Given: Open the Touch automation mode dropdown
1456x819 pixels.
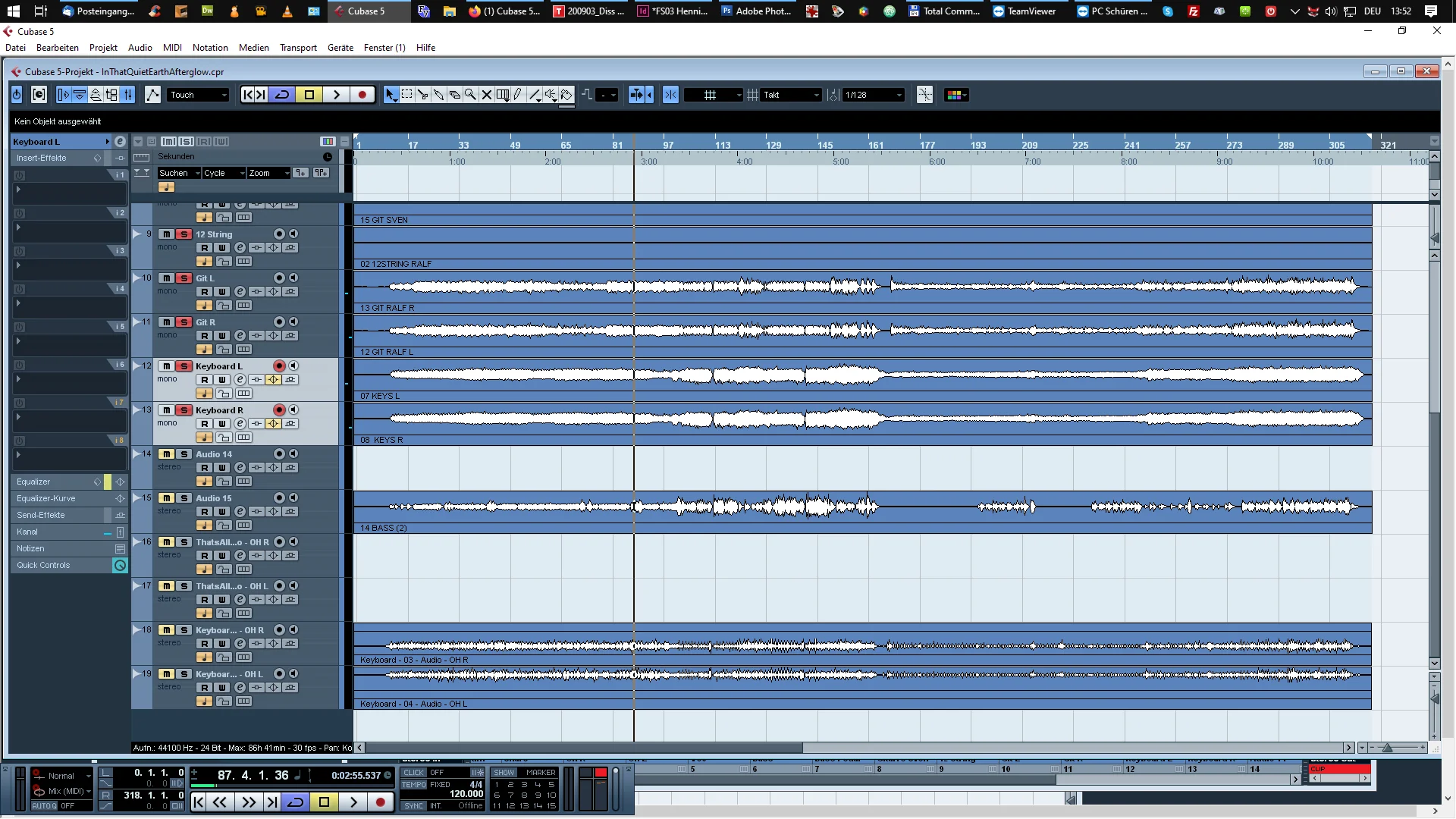Looking at the screenshot, I should click(199, 95).
